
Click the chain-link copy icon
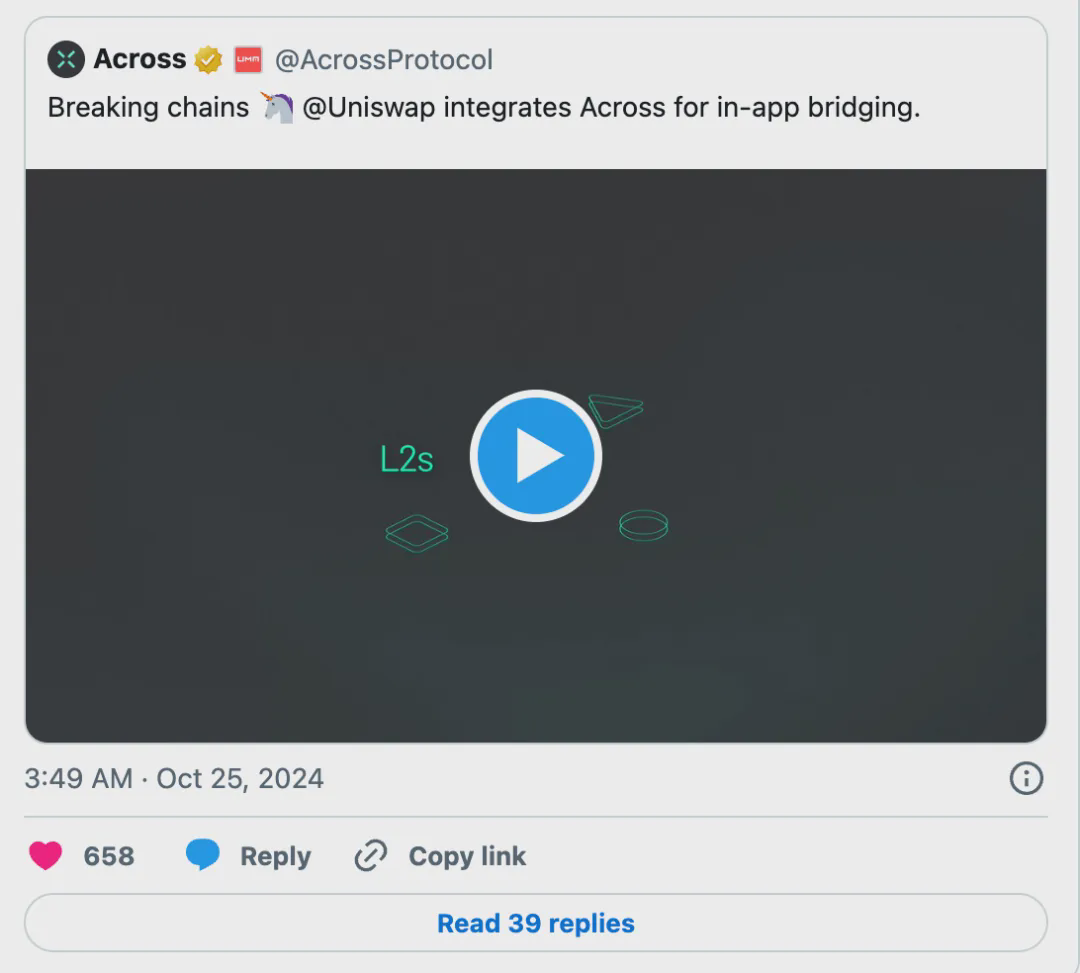(x=371, y=856)
